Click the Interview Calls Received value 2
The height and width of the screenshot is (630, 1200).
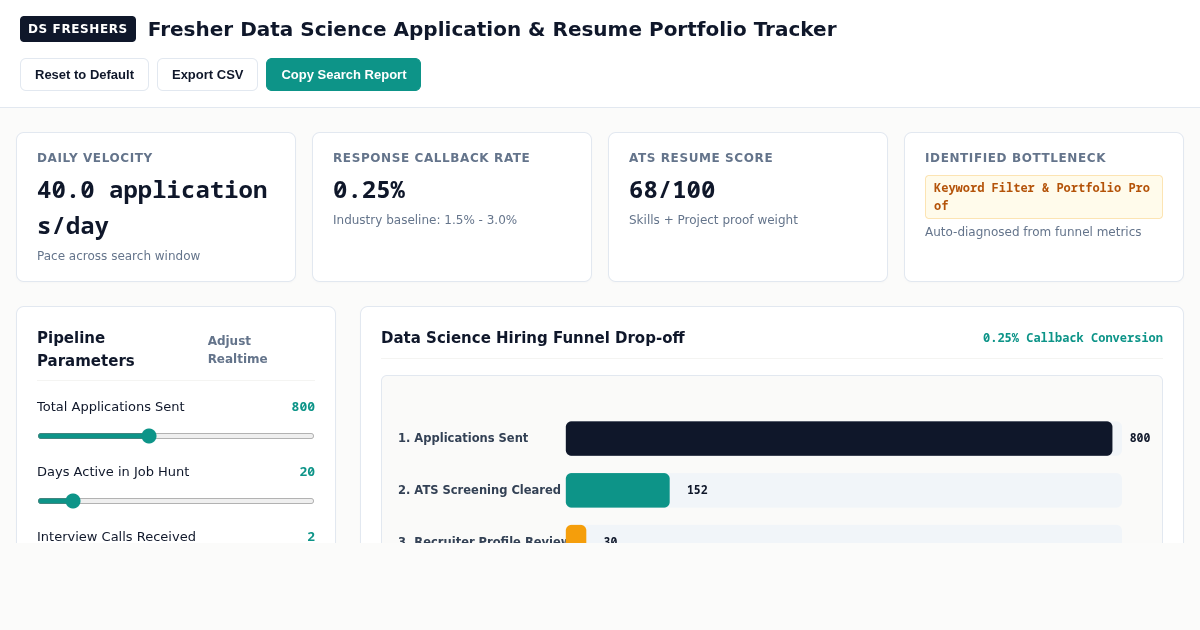click(x=311, y=537)
